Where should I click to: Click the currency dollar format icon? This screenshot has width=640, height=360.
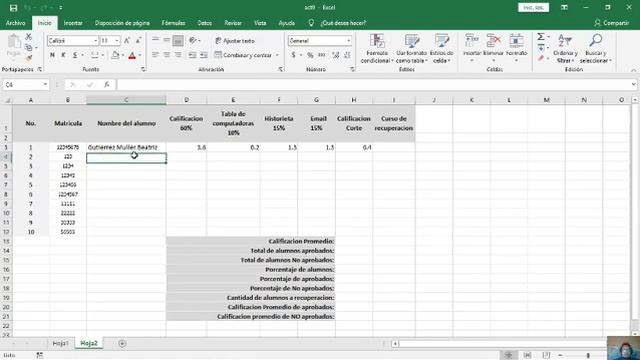(x=293, y=55)
